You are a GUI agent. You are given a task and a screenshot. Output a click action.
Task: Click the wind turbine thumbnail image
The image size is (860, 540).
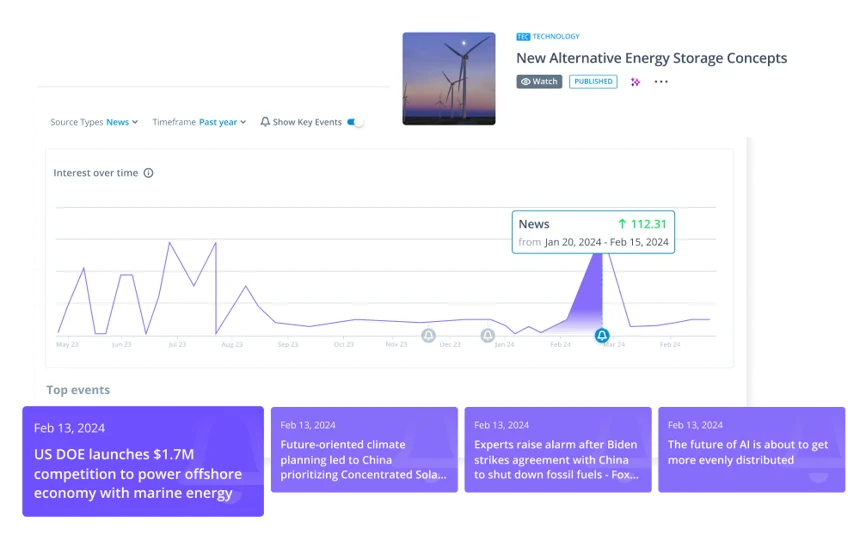[x=449, y=78]
